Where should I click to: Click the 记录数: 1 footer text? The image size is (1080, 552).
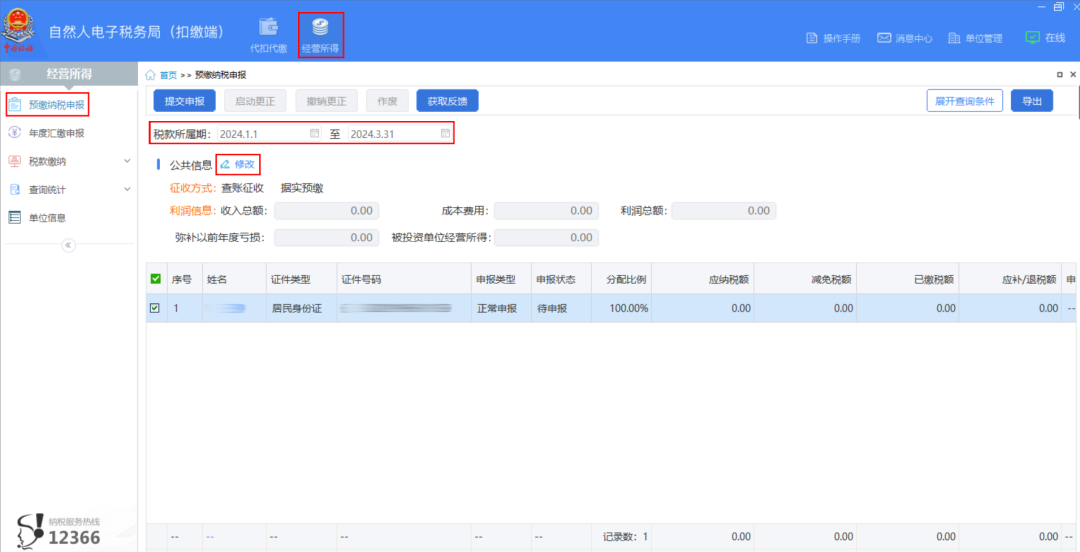625,536
